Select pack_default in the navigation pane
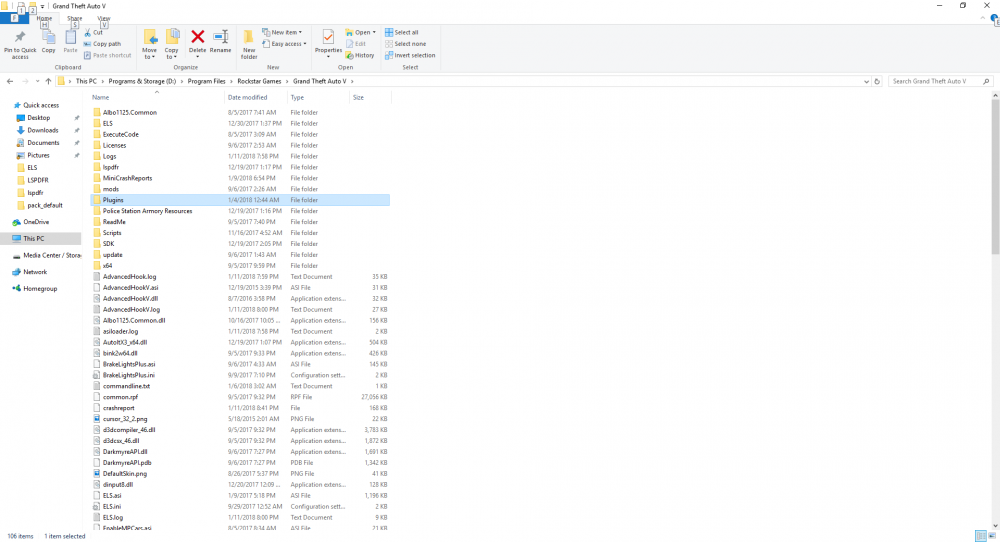1000x542 pixels. point(45,205)
